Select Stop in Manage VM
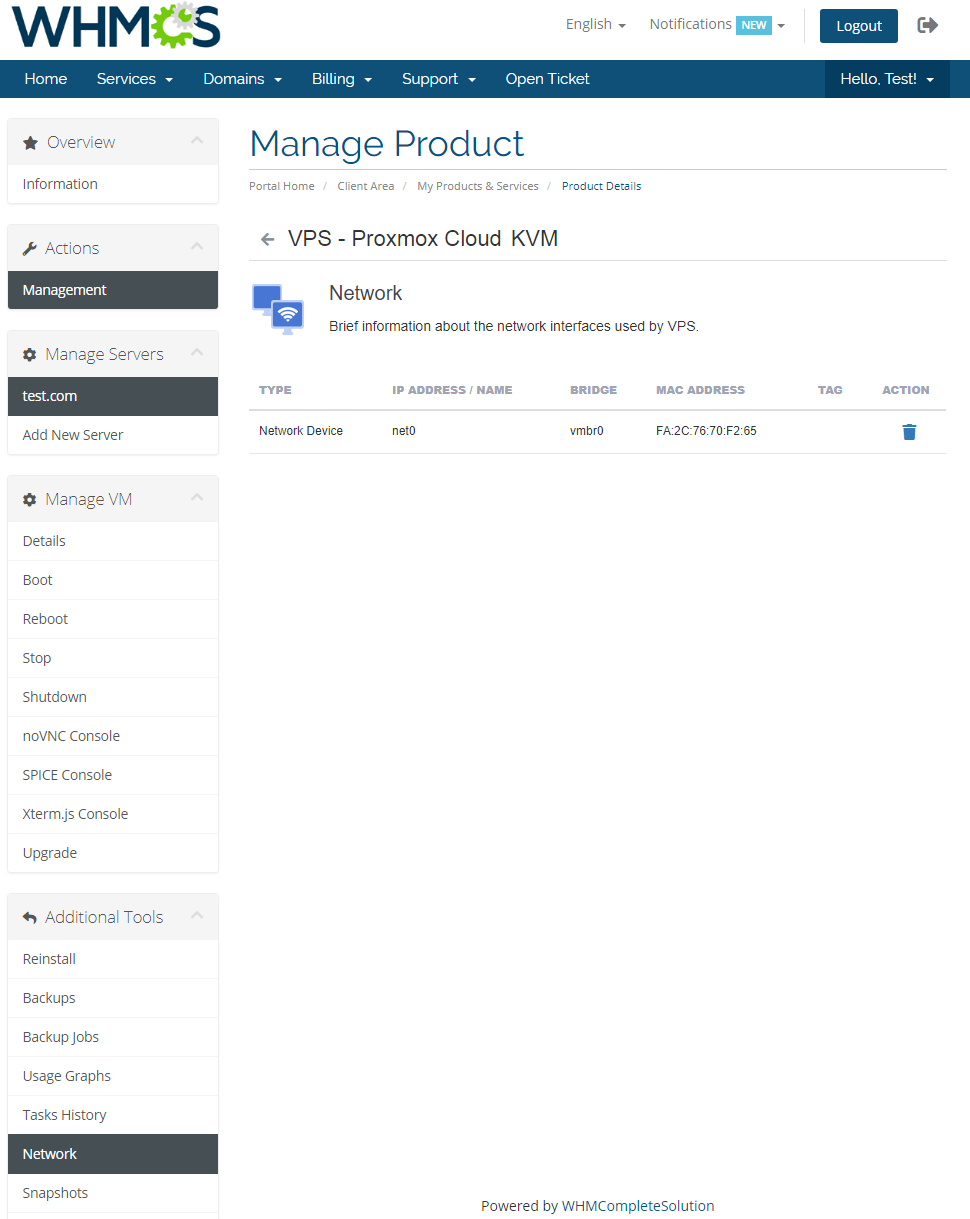 [x=113, y=658]
